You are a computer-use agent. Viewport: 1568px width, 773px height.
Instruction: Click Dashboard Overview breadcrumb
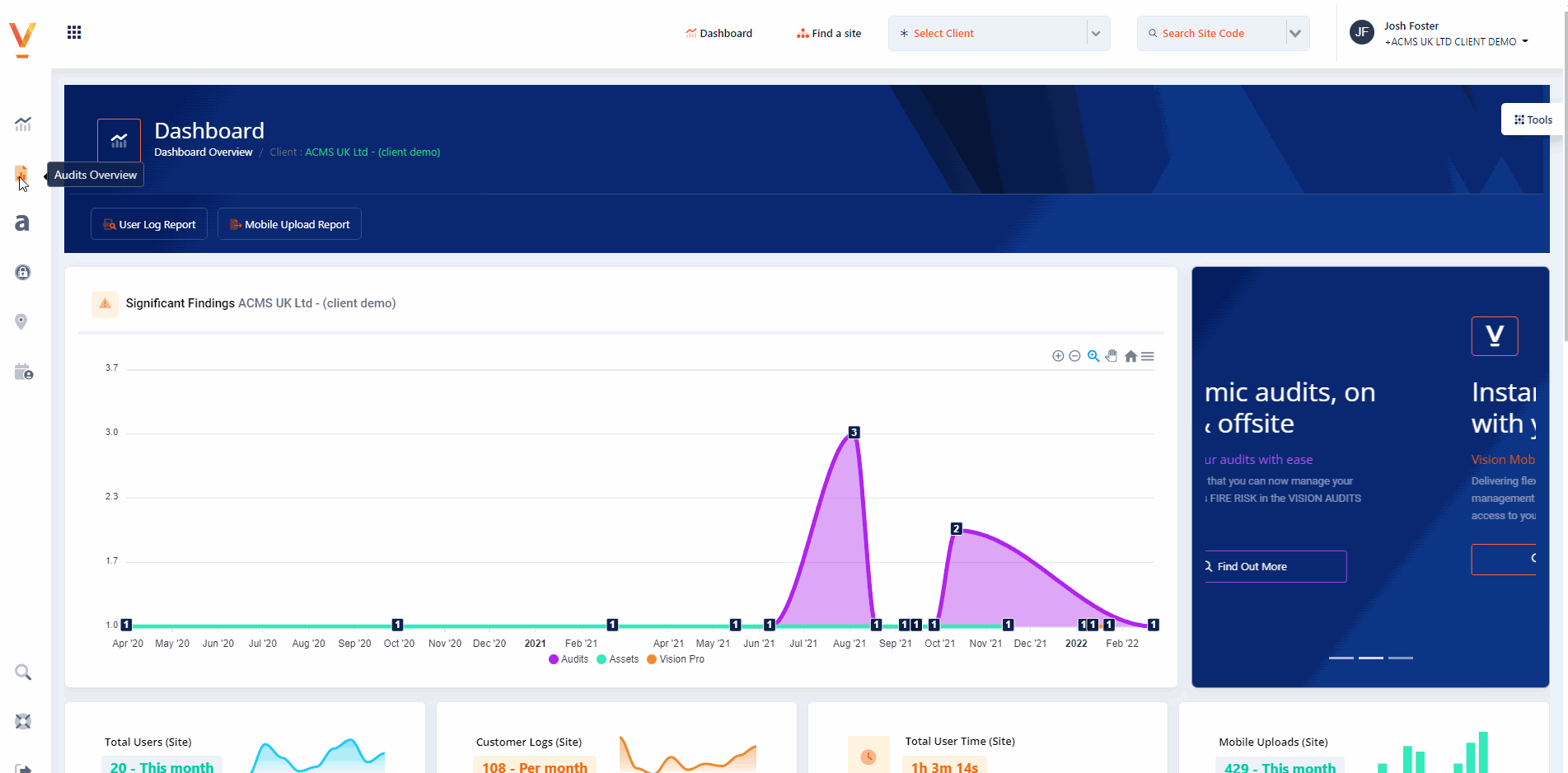click(x=204, y=152)
